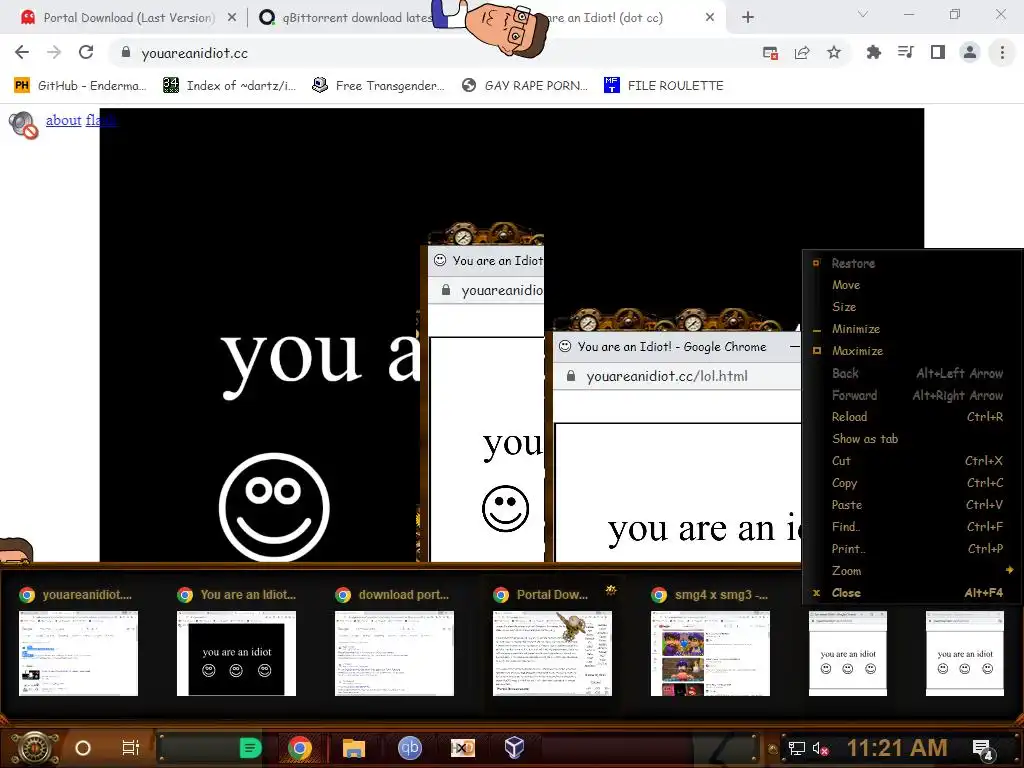Expand the Zoom submenu arrow
This screenshot has width=1024, height=768.
click(x=1009, y=570)
